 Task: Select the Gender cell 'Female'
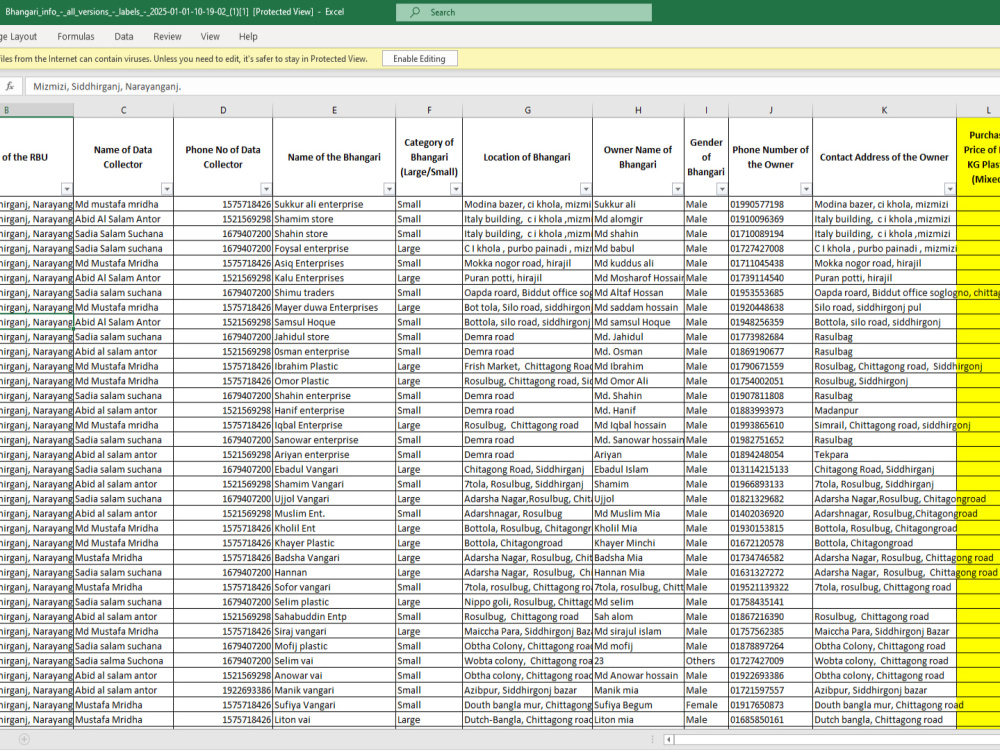706,705
